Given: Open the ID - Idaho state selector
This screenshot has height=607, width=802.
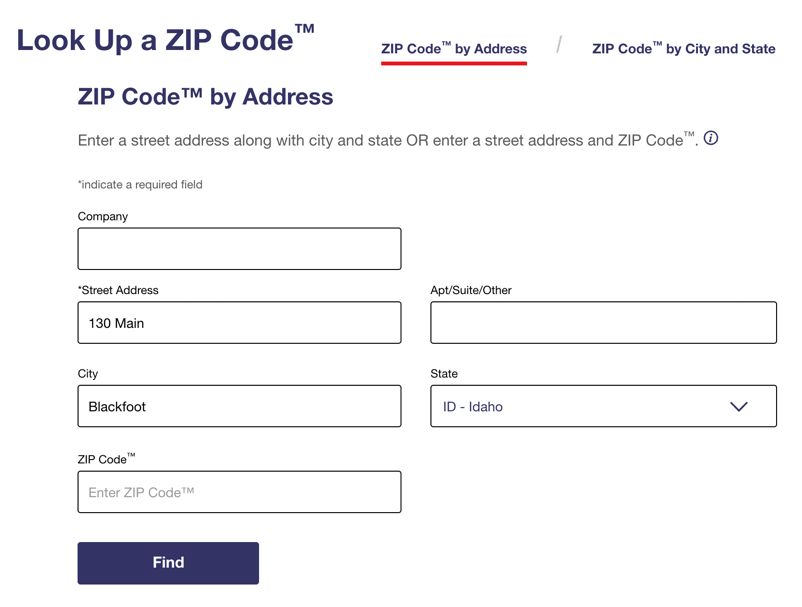Looking at the screenshot, I should click(603, 406).
